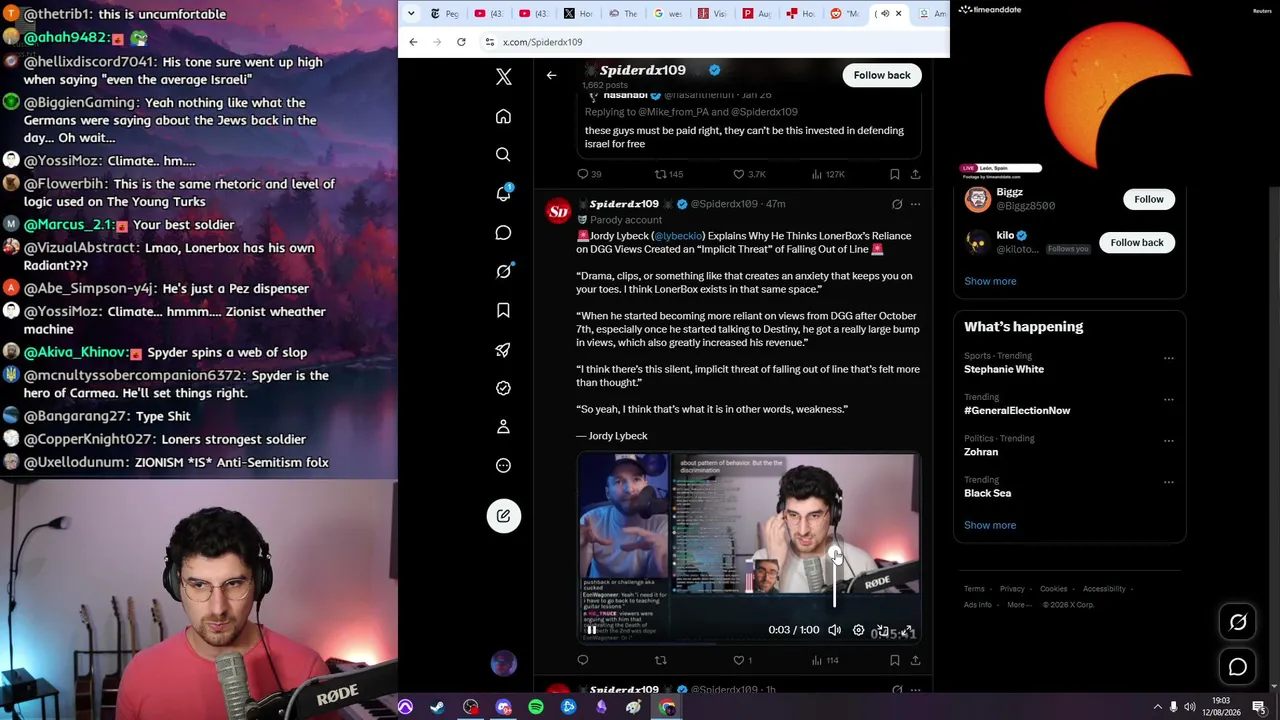Open the Spiderdx109 profile avatar on the post
1280x720 pixels.
point(558,211)
